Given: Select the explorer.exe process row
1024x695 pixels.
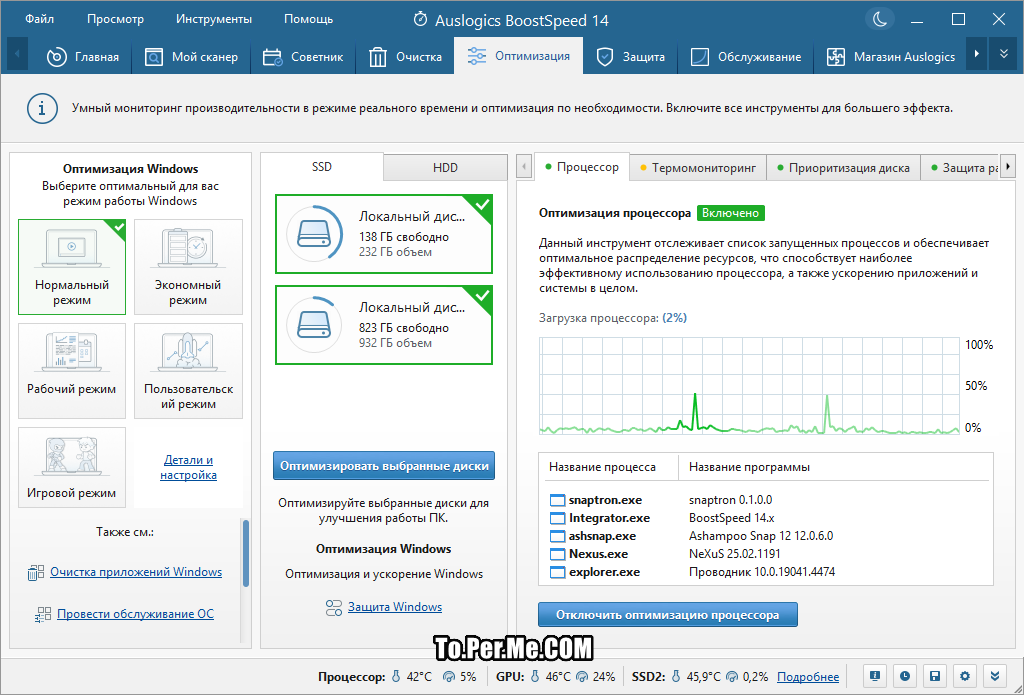Looking at the screenshot, I should click(x=766, y=572).
